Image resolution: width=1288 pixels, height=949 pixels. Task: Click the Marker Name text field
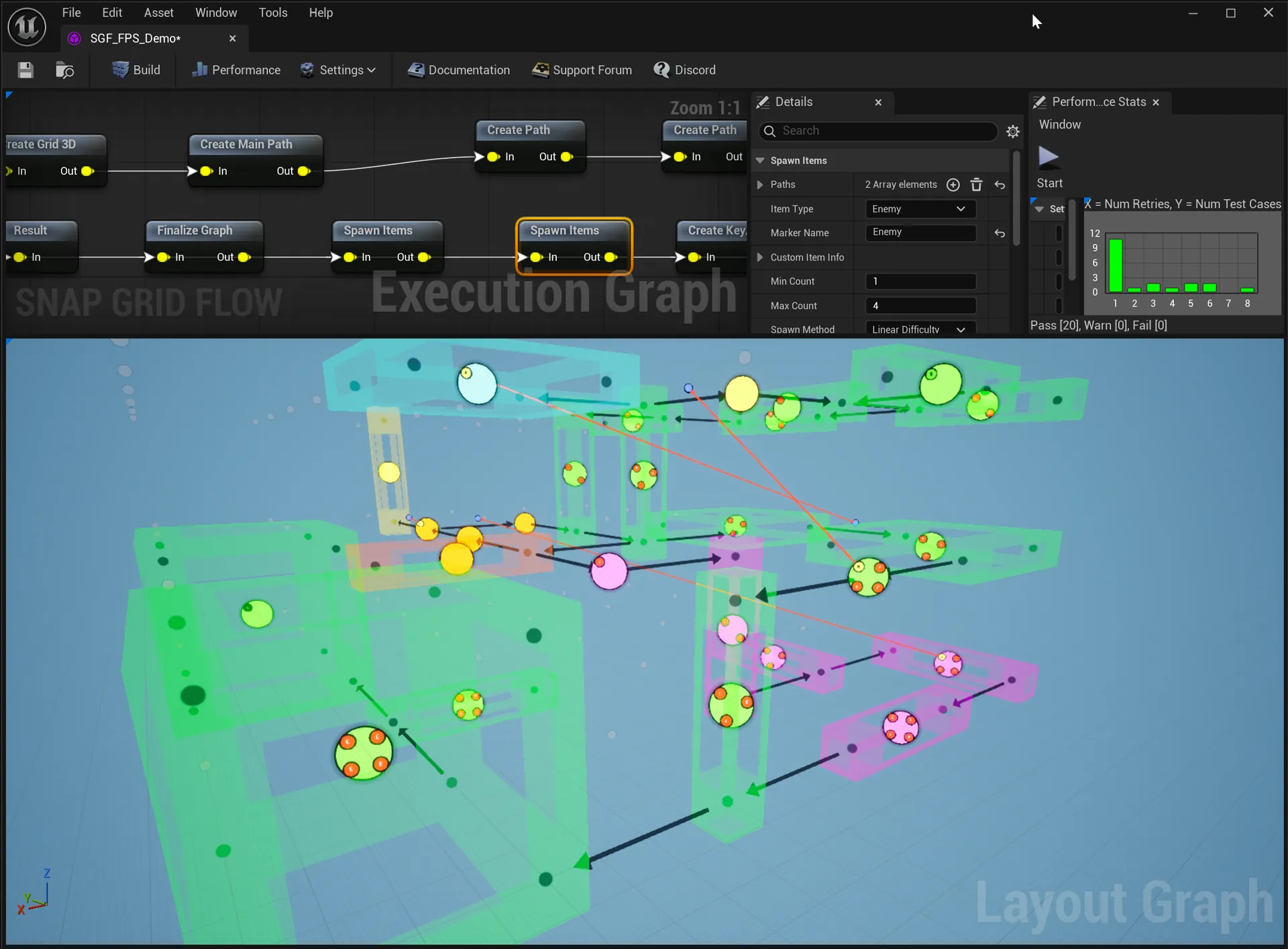920,233
